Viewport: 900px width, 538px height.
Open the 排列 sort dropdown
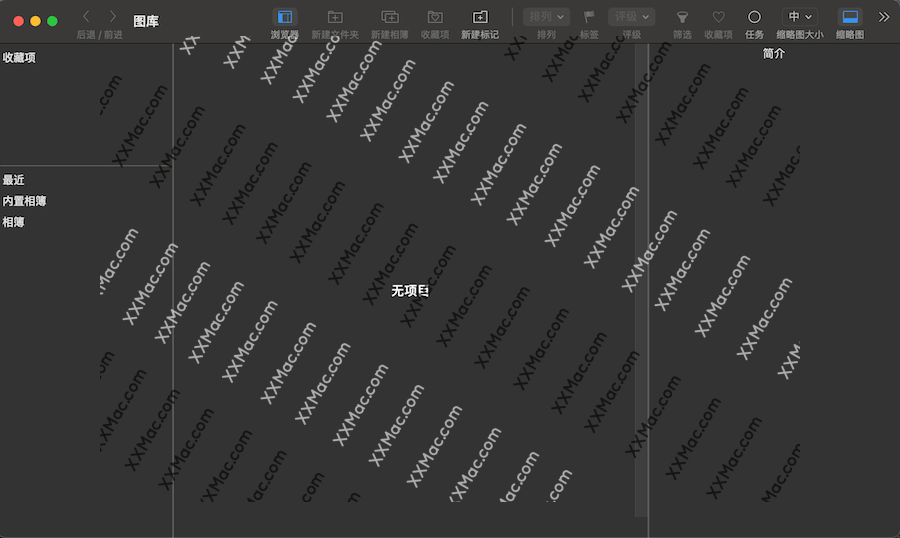click(546, 17)
